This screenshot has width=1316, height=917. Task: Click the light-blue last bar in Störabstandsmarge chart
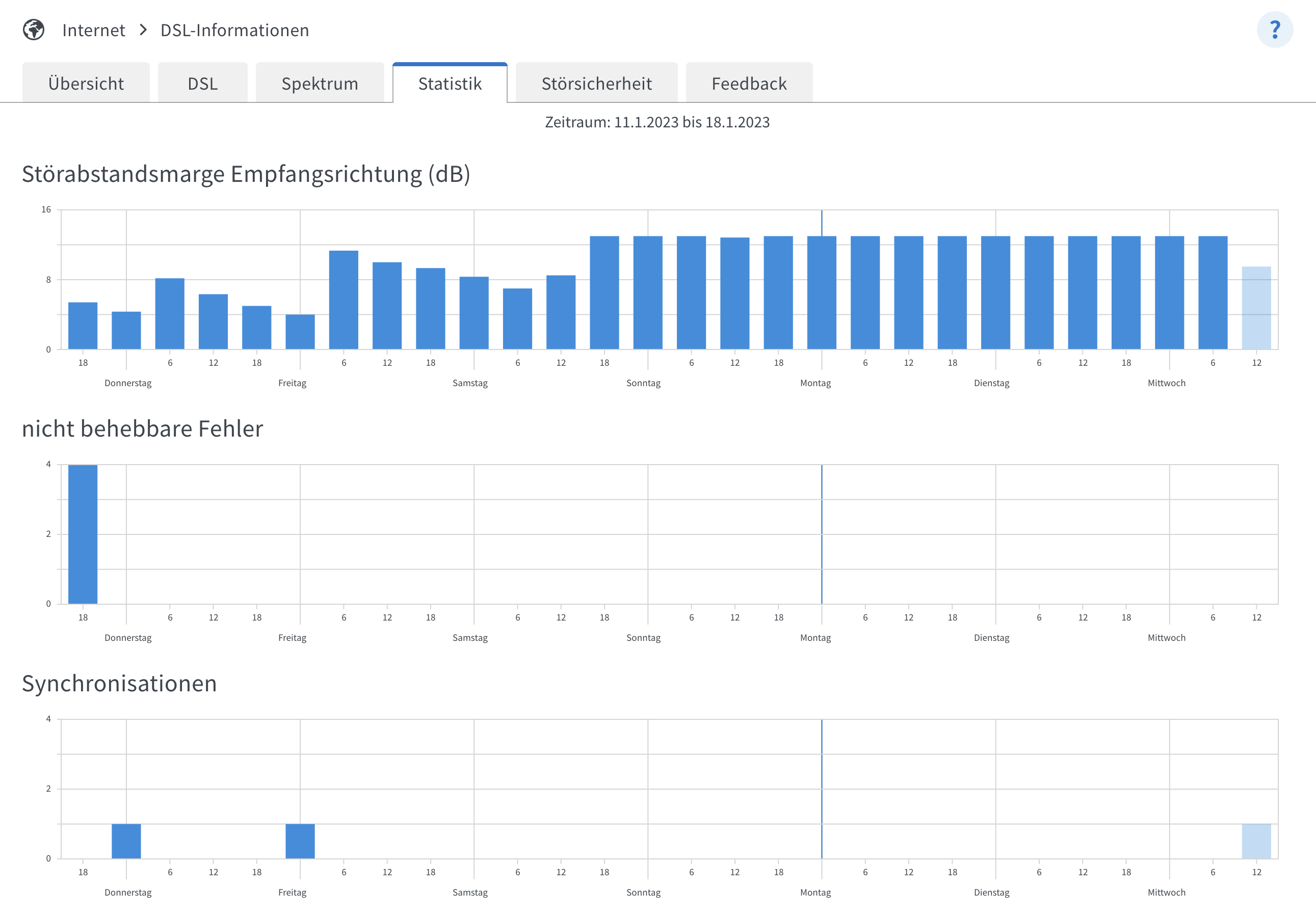pos(1256,308)
